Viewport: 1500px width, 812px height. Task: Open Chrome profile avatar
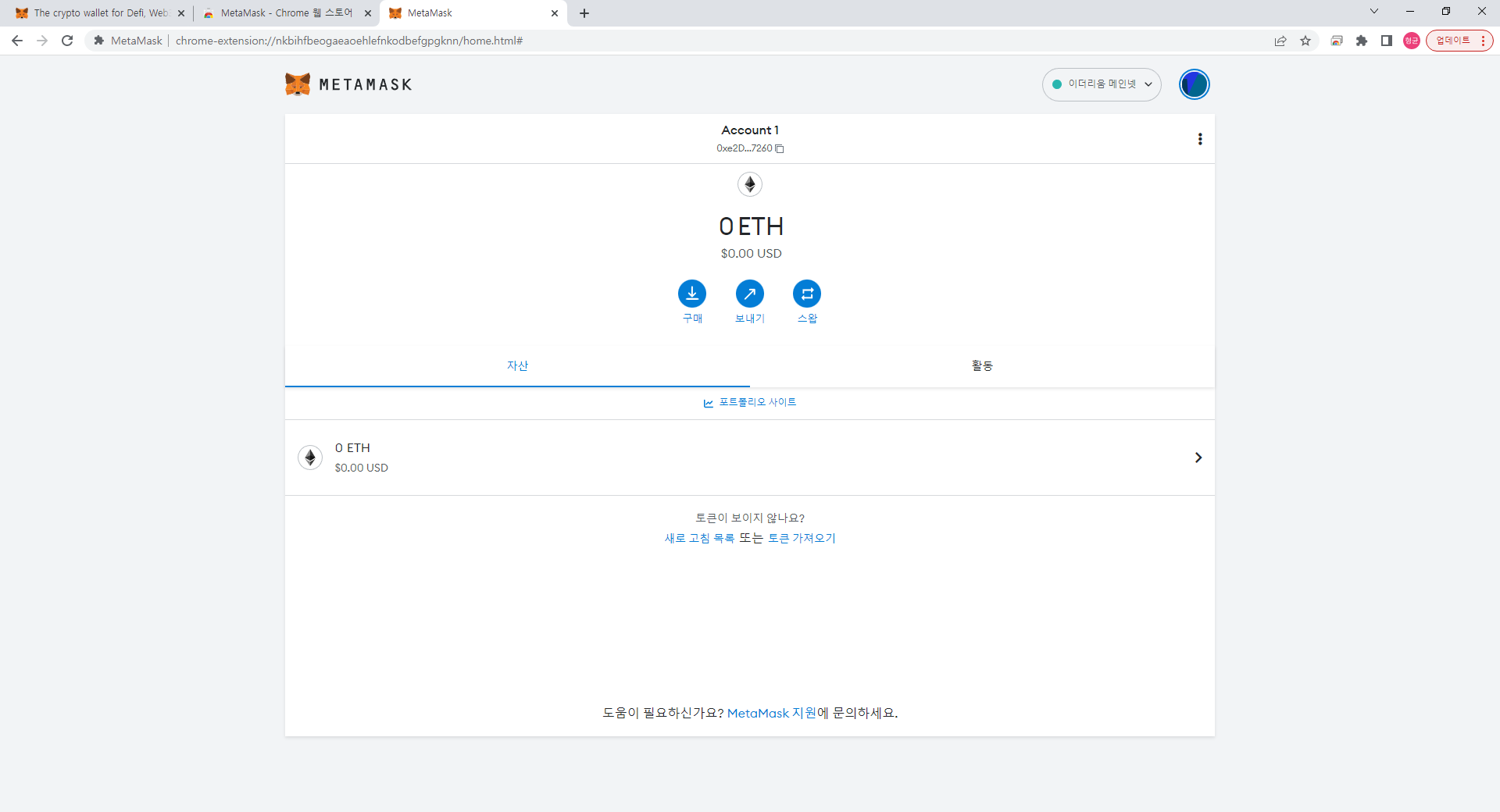click(1412, 41)
